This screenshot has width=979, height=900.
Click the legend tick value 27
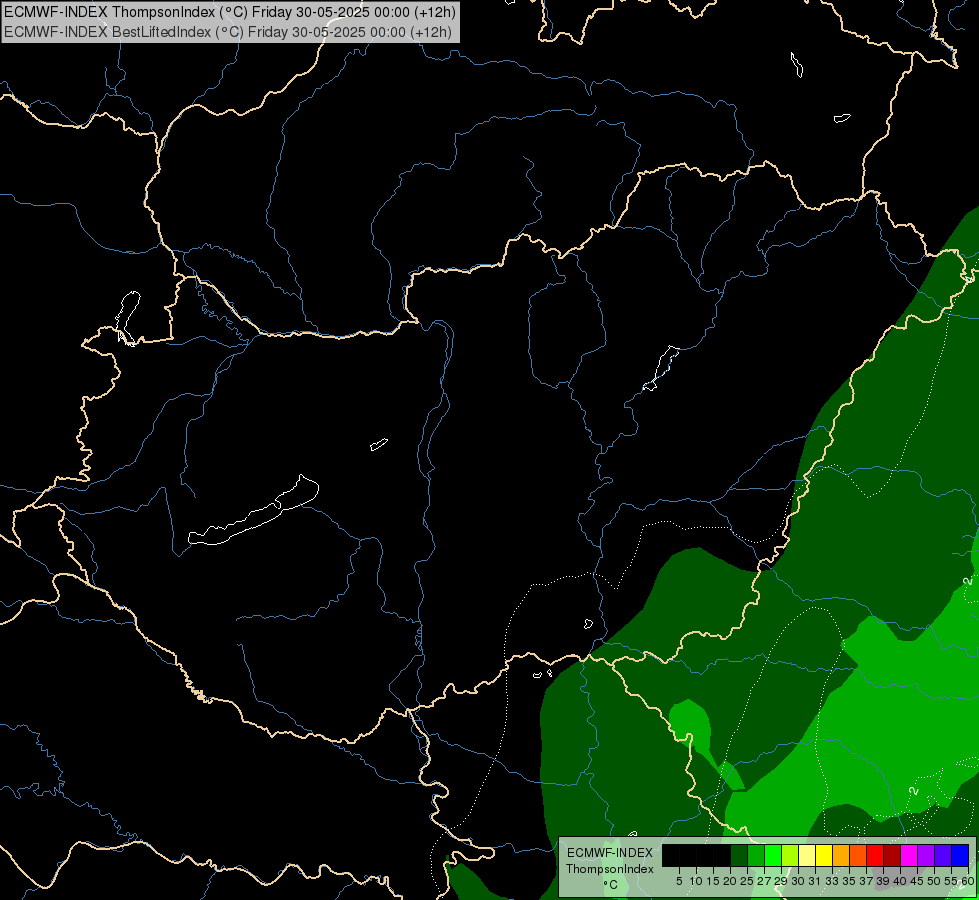[764, 881]
